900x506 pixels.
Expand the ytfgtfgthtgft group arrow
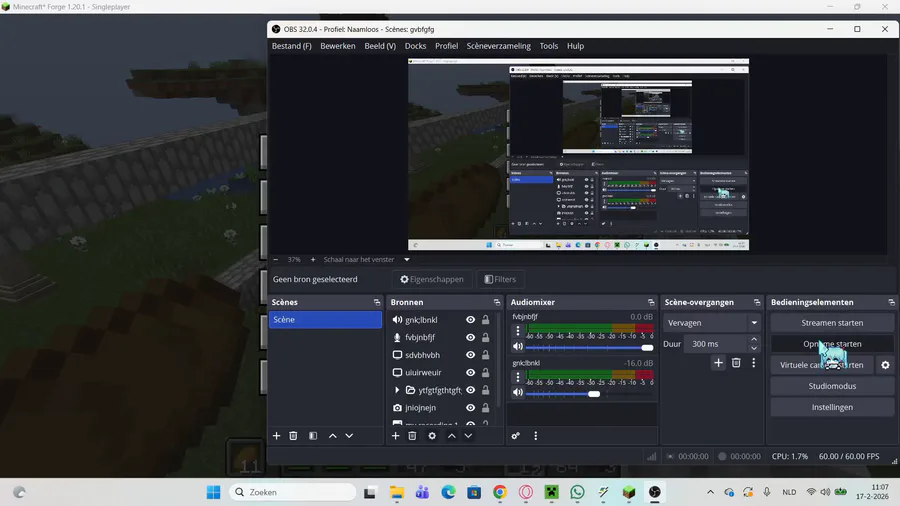[x=397, y=390]
